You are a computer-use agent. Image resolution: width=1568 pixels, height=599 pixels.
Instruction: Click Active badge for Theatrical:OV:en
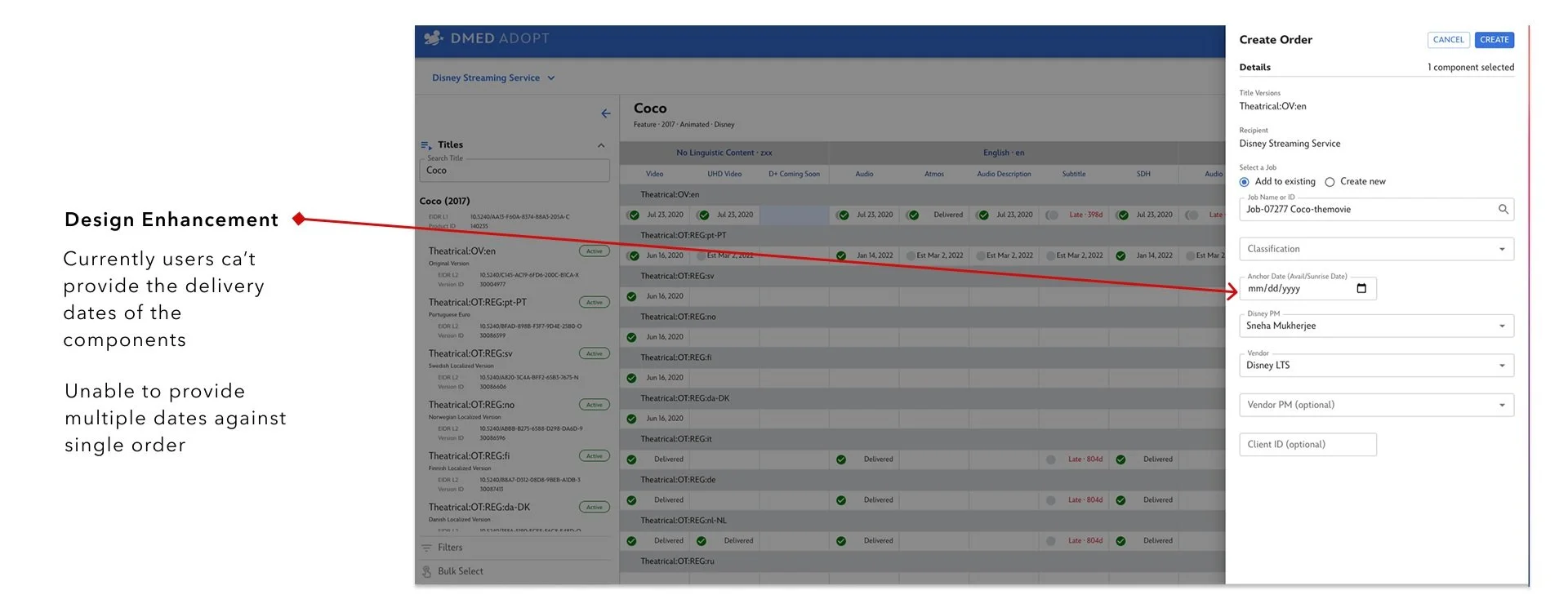(x=595, y=251)
